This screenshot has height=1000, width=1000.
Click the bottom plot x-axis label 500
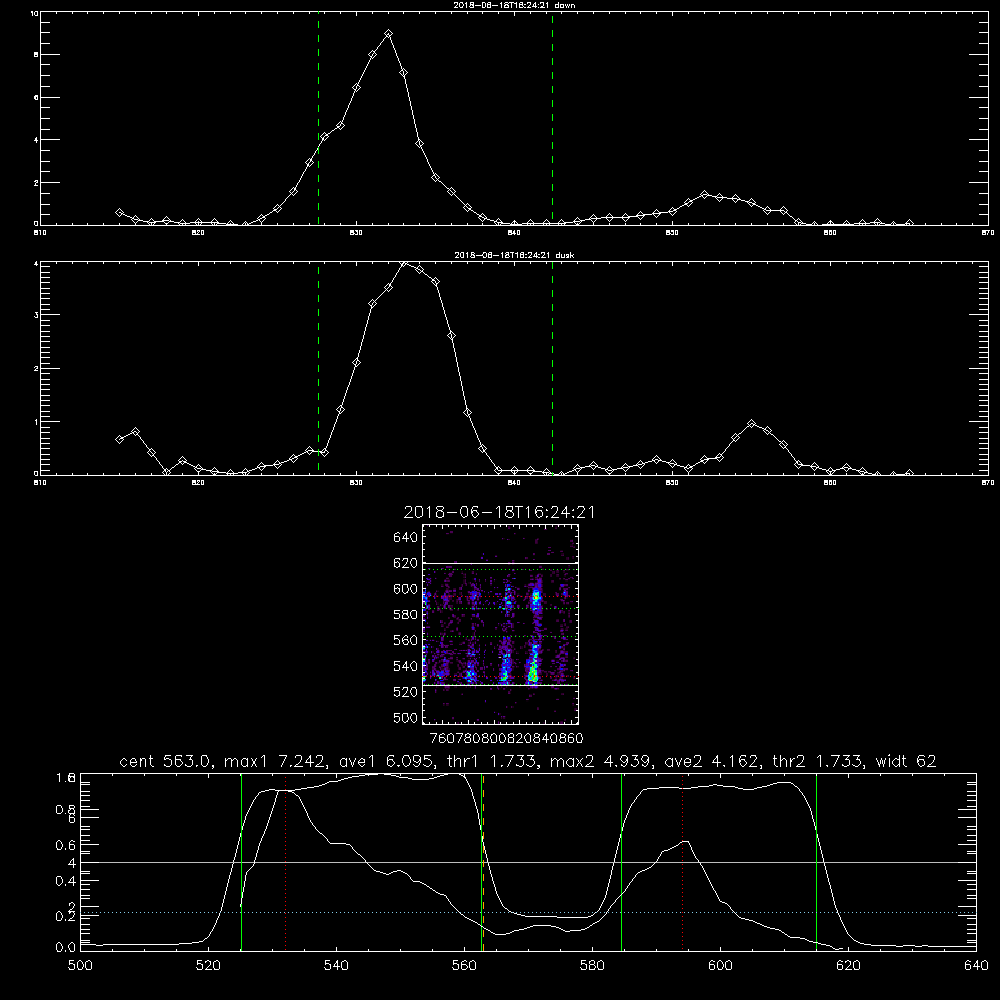pyautogui.click(x=80, y=966)
